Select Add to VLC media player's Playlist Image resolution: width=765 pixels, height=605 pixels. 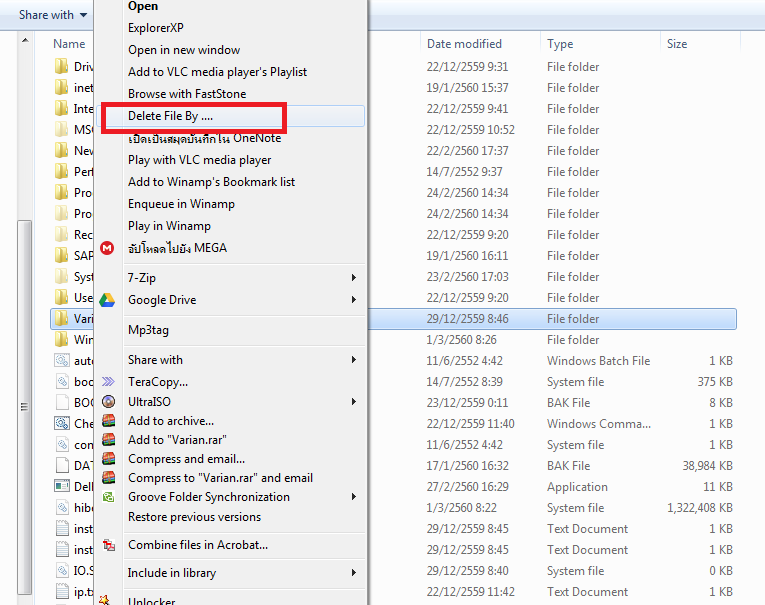click(217, 72)
